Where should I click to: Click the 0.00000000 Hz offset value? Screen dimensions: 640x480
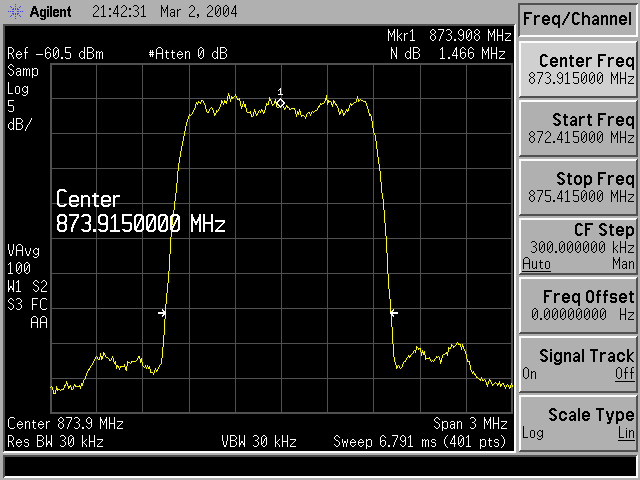(x=583, y=314)
